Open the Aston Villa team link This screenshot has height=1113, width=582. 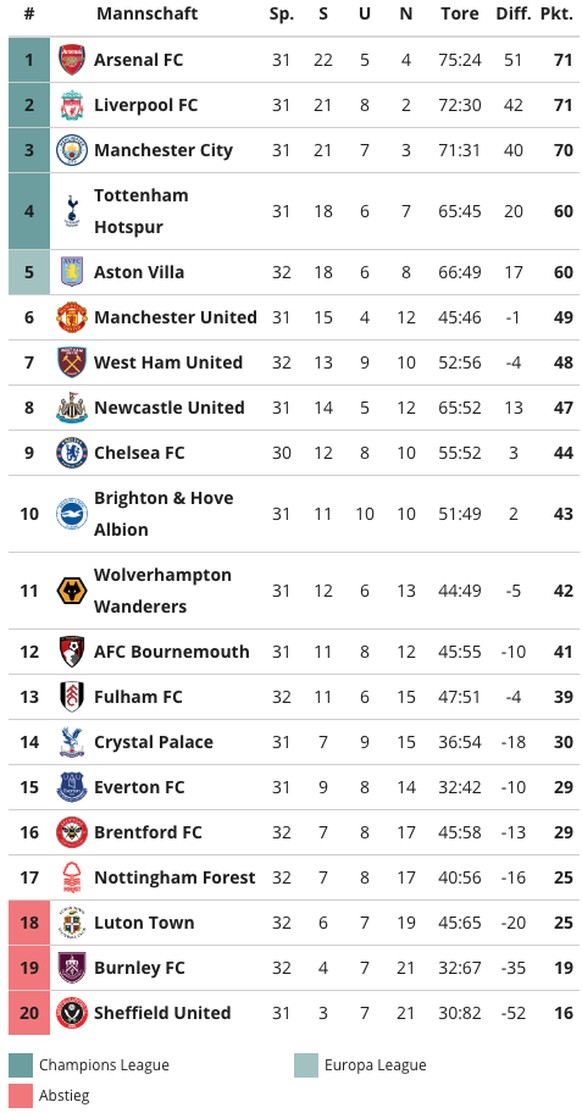tap(139, 272)
